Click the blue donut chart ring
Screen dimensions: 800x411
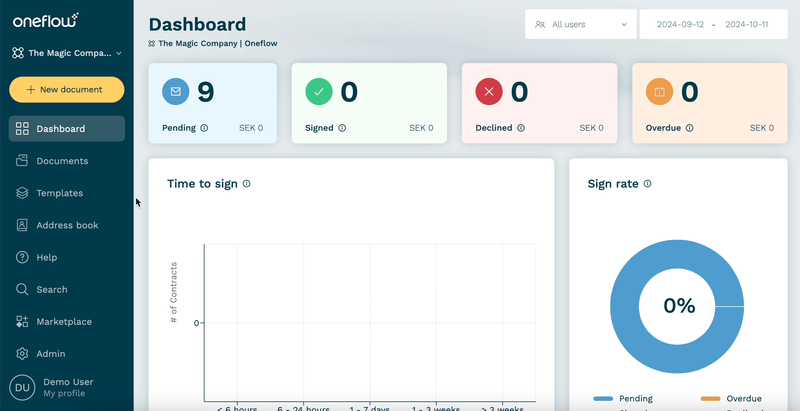(624, 306)
